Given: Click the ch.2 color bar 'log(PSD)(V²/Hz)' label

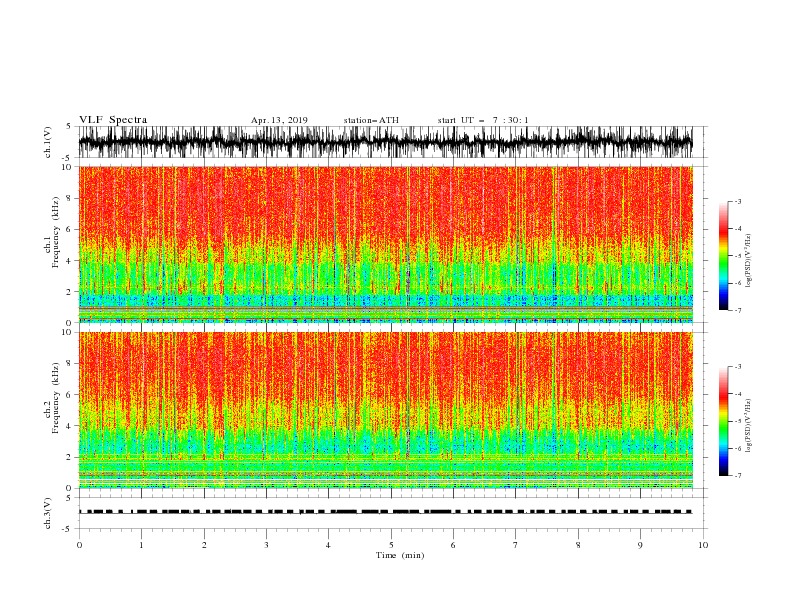Looking at the screenshot, I should (749, 425).
